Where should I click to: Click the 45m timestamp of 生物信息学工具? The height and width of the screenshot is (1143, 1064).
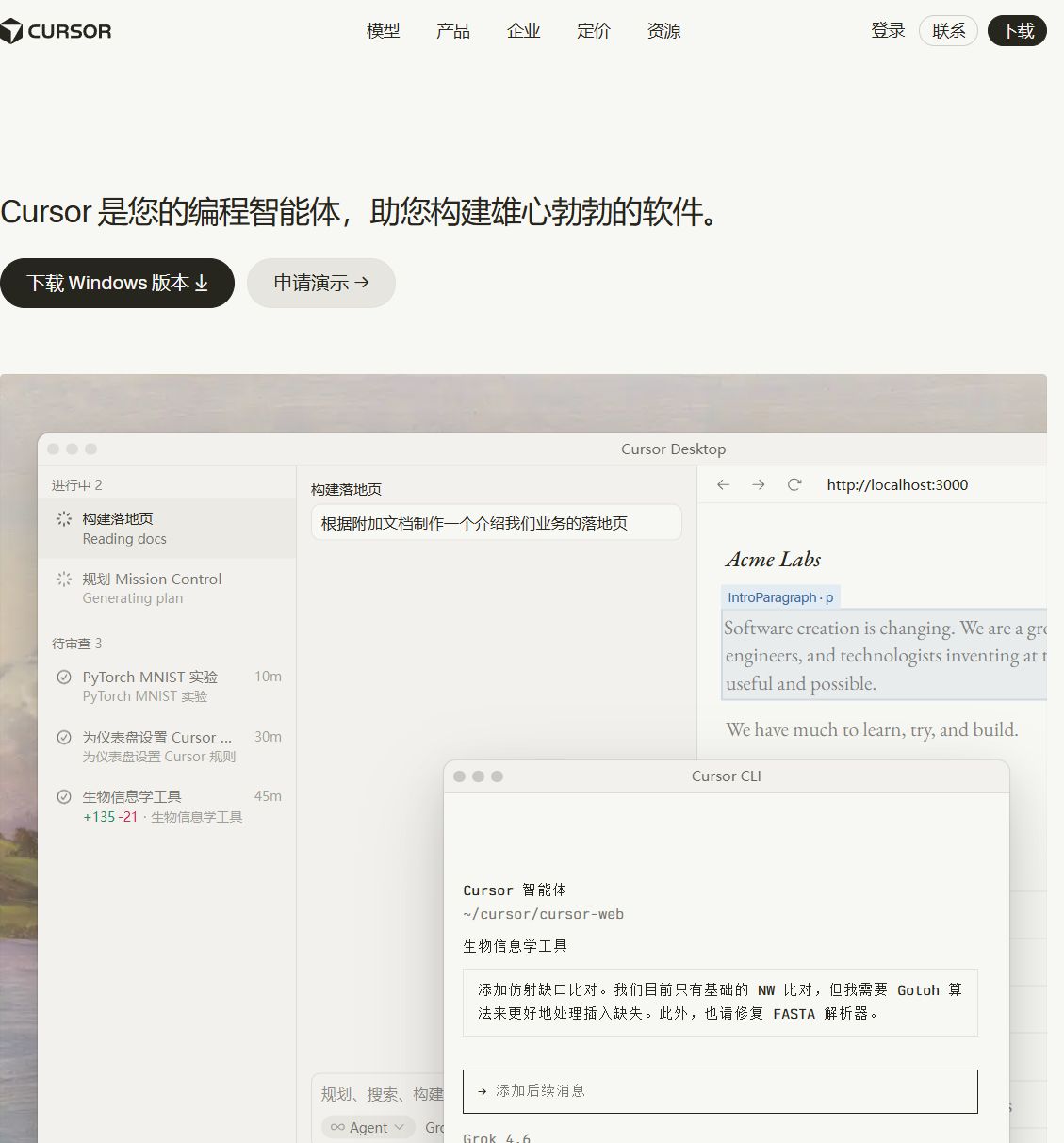(x=268, y=796)
